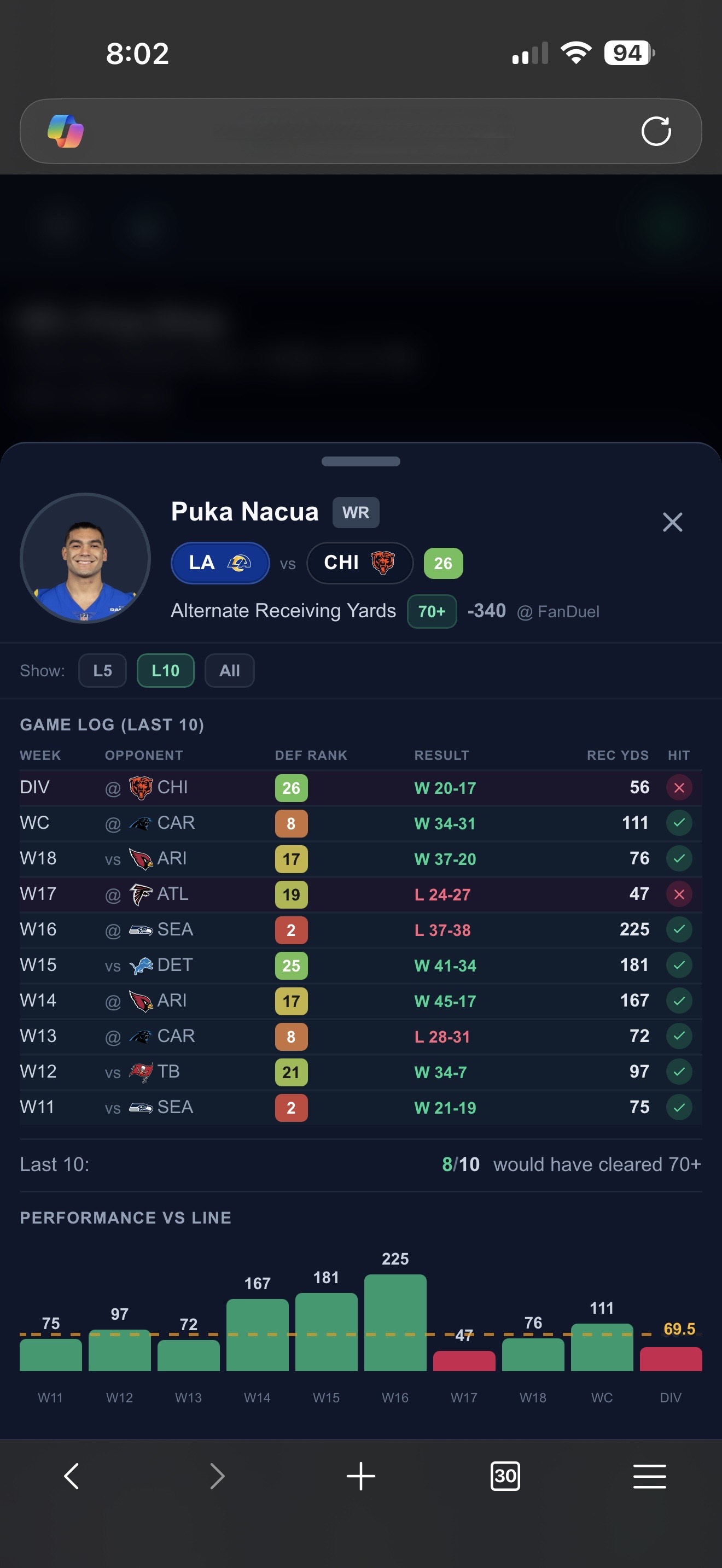The image size is (722, 1568).
Task: Open the tab switcher showing 30 tabs
Action: tap(505, 1476)
